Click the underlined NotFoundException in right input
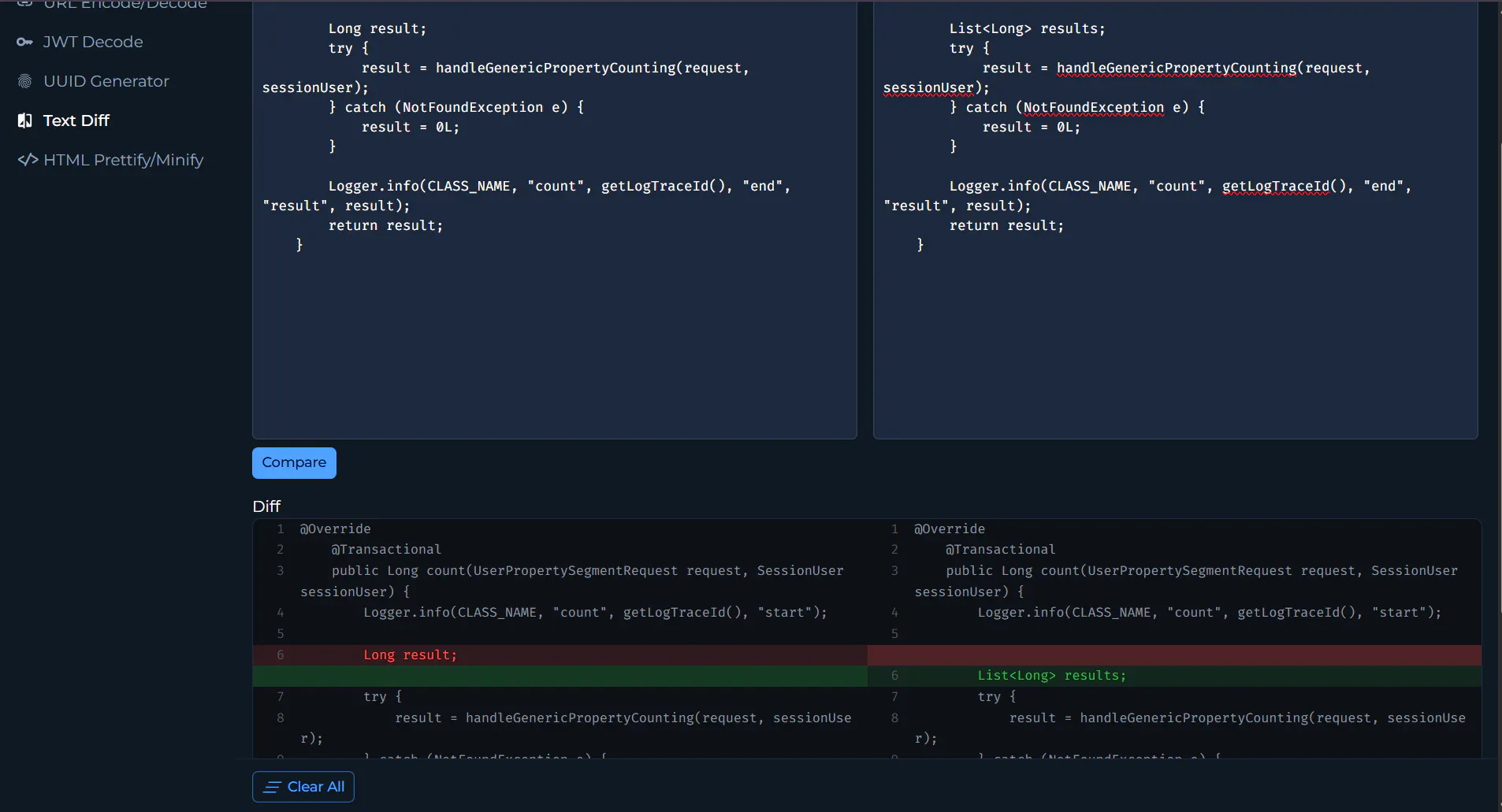This screenshot has height=812, width=1502. [x=1093, y=107]
